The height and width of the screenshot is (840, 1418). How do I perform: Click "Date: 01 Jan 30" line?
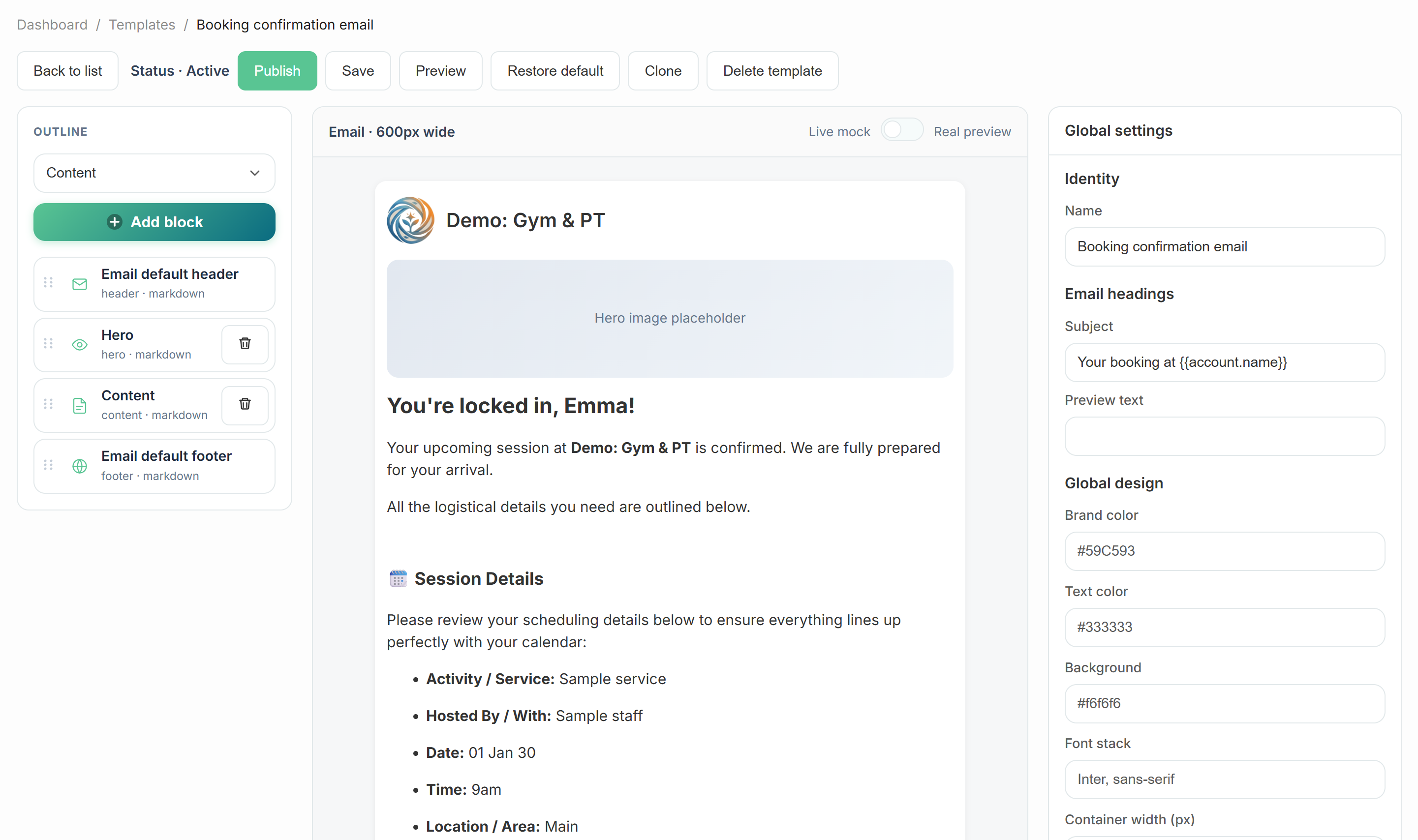pos(480,752)
